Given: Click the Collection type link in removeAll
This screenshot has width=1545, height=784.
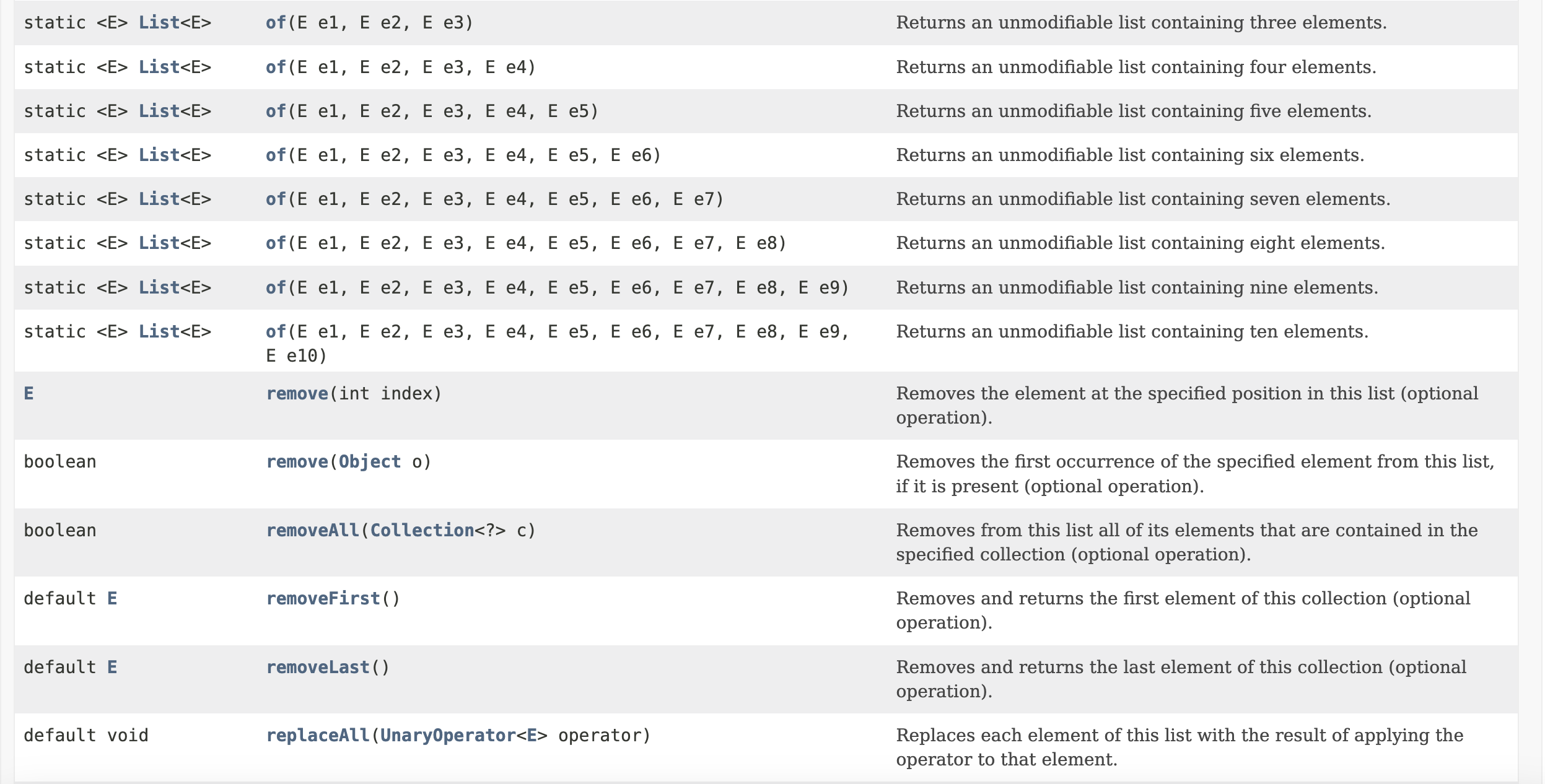Looking at the screenshot, I should click(x=422, y=531).
